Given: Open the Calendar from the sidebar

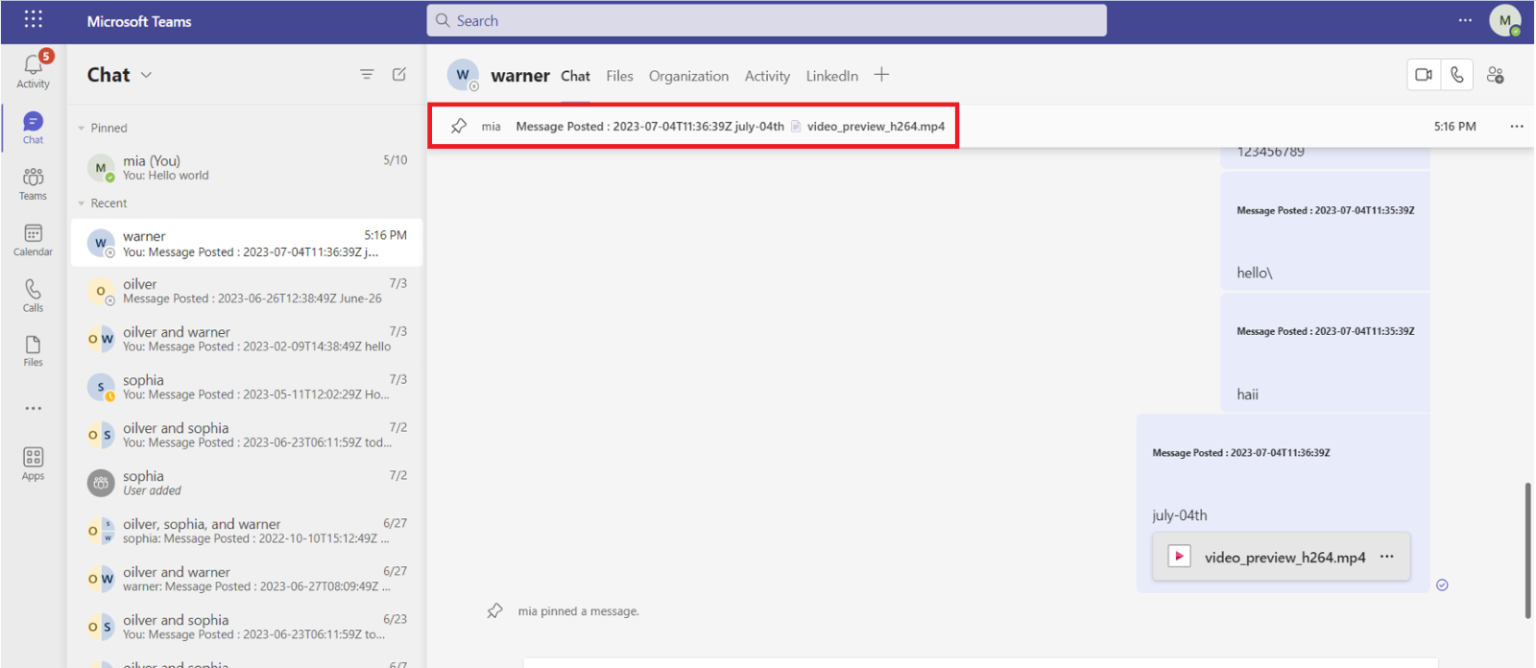Looking at the screenshot, I should click(33, 238).
